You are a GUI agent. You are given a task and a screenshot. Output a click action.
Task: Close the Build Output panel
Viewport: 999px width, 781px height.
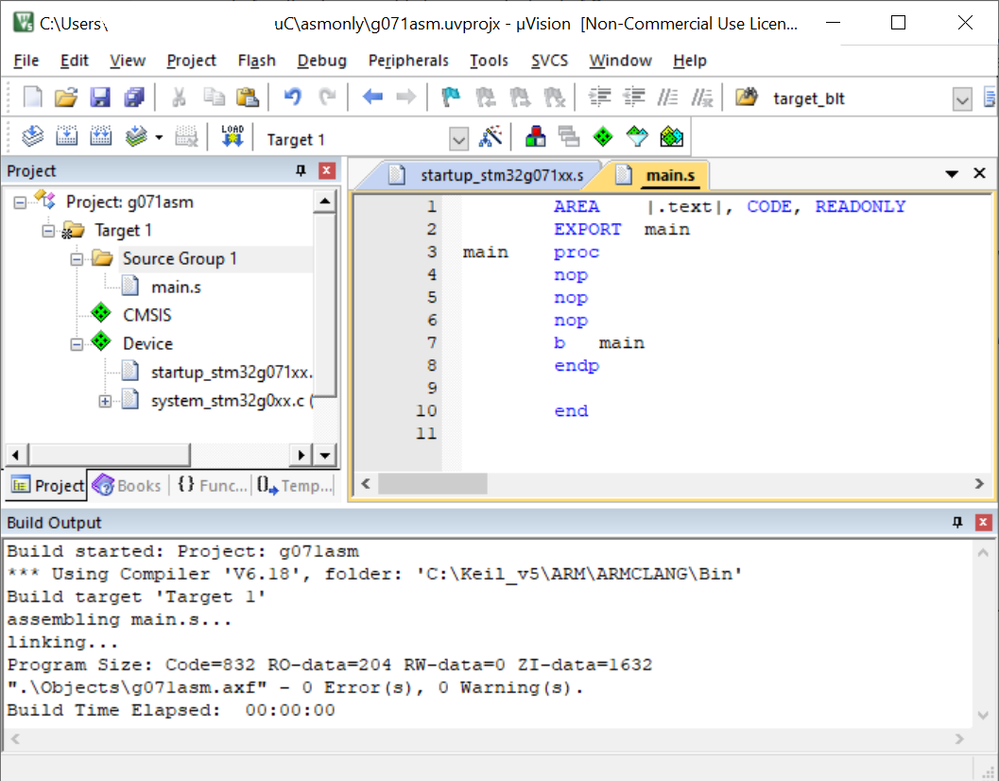[983, 522]
